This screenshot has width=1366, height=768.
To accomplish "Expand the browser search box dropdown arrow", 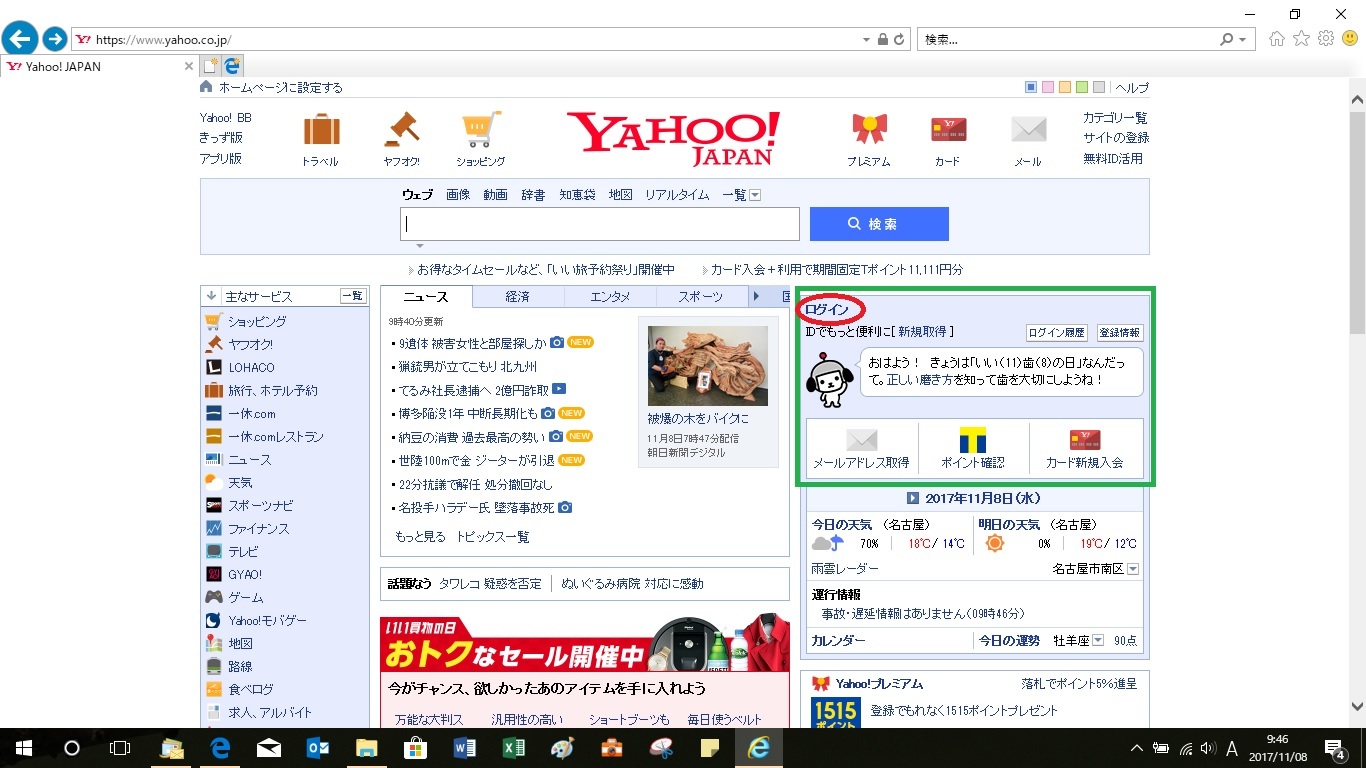I will point(1245,40).
